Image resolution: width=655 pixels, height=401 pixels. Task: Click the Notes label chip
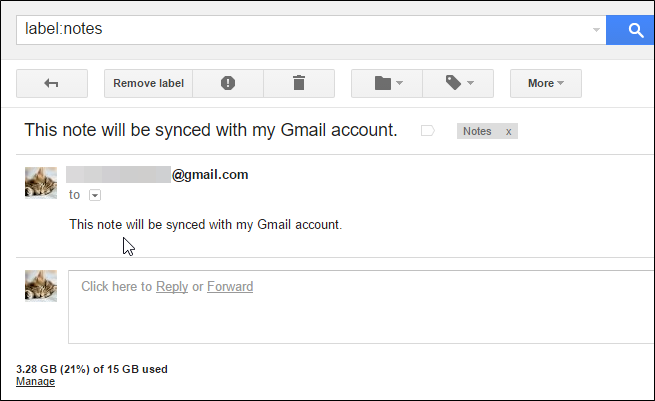tap(478, 131)
